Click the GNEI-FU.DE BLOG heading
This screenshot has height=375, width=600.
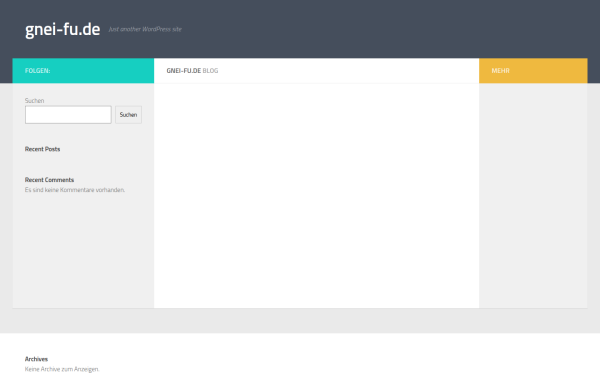192,71
